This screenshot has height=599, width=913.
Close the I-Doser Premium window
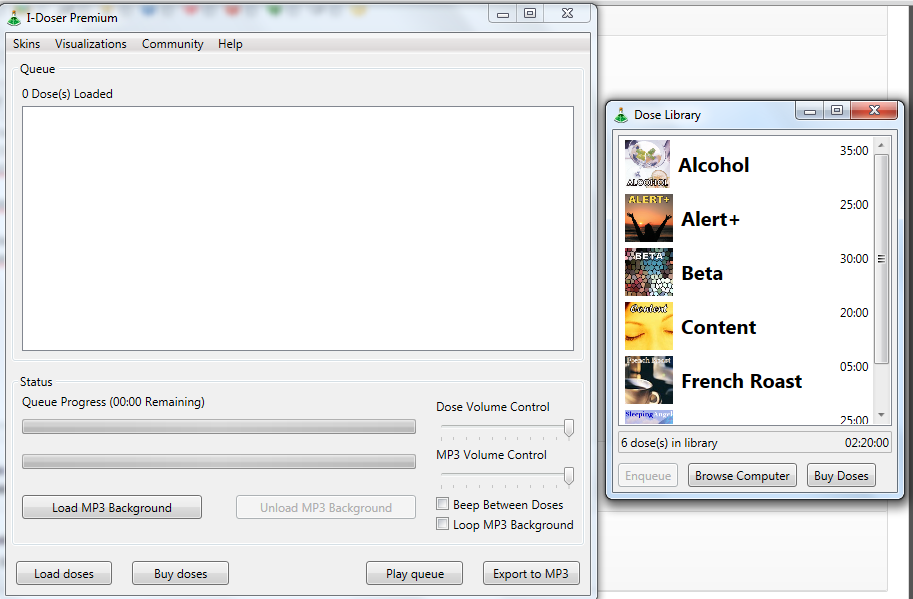pyautogui.click(x=567, y=13)
